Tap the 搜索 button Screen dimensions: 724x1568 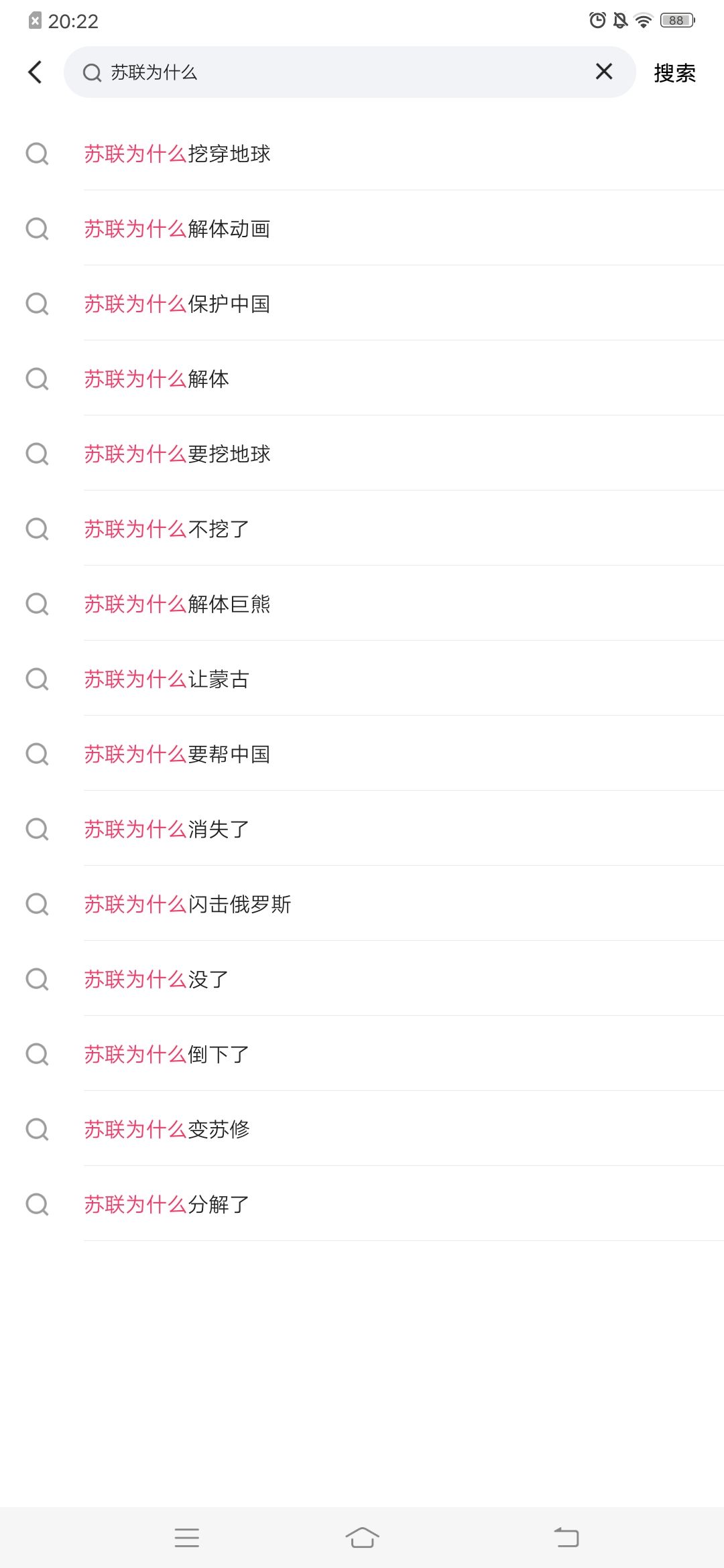click(x=674, y=73)
